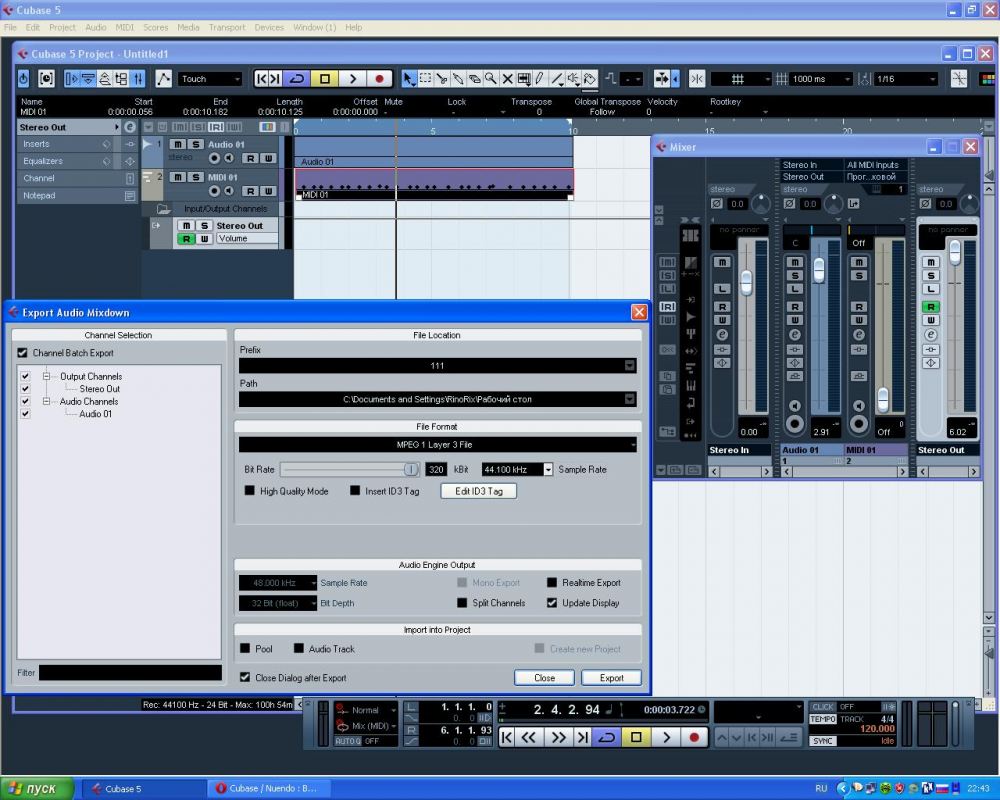Image resolution: width=1000 pixels, height=800 pixels.
Task: Open the 1/16 quantize dropdown
Action: 906,79
